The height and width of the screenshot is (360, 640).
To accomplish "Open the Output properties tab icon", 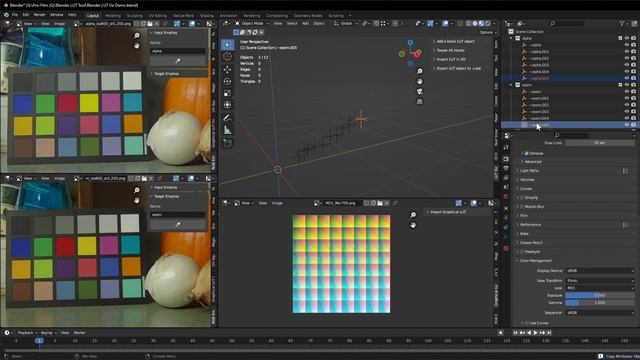I will [506, 169].
